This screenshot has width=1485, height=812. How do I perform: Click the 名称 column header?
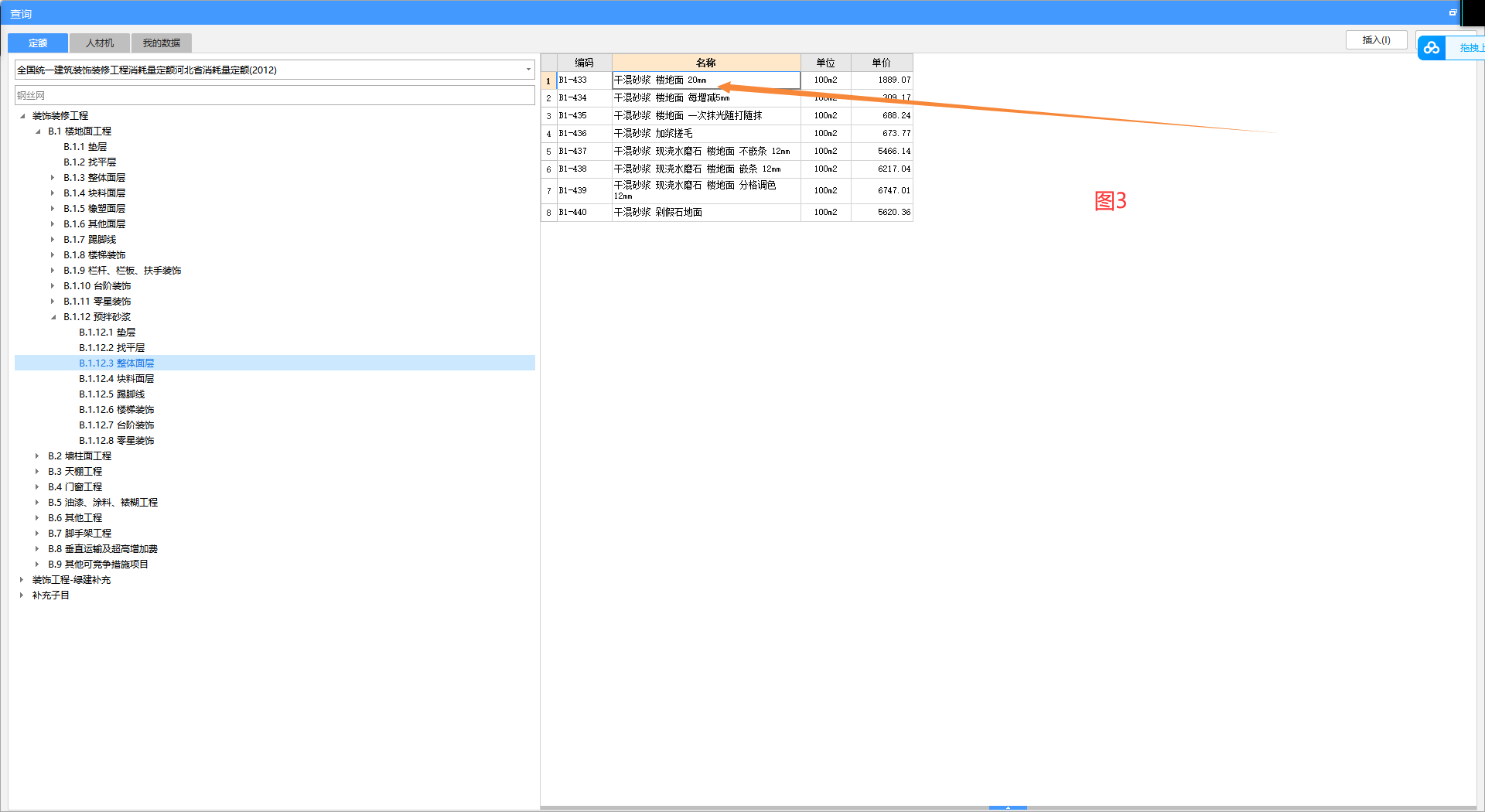pyautogui.click(x=706, y=63)
